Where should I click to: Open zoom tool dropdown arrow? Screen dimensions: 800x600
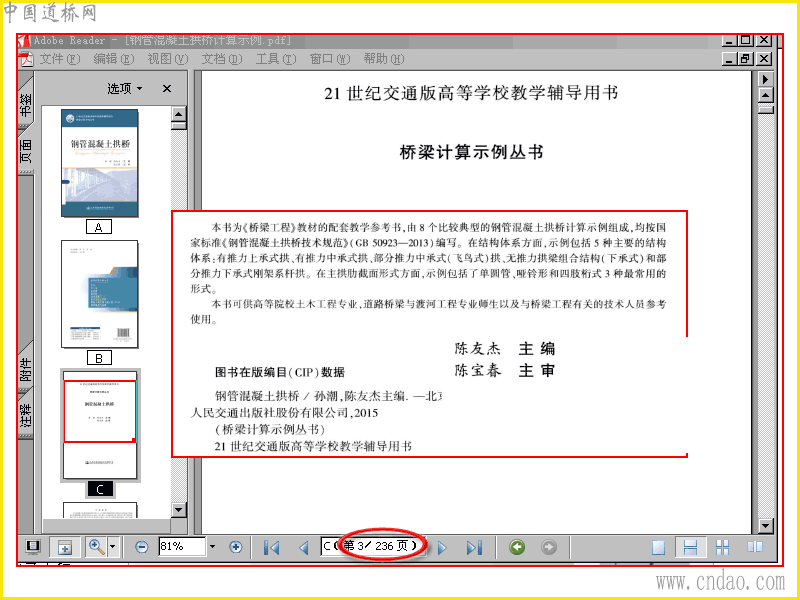click(x=113, y=547)
